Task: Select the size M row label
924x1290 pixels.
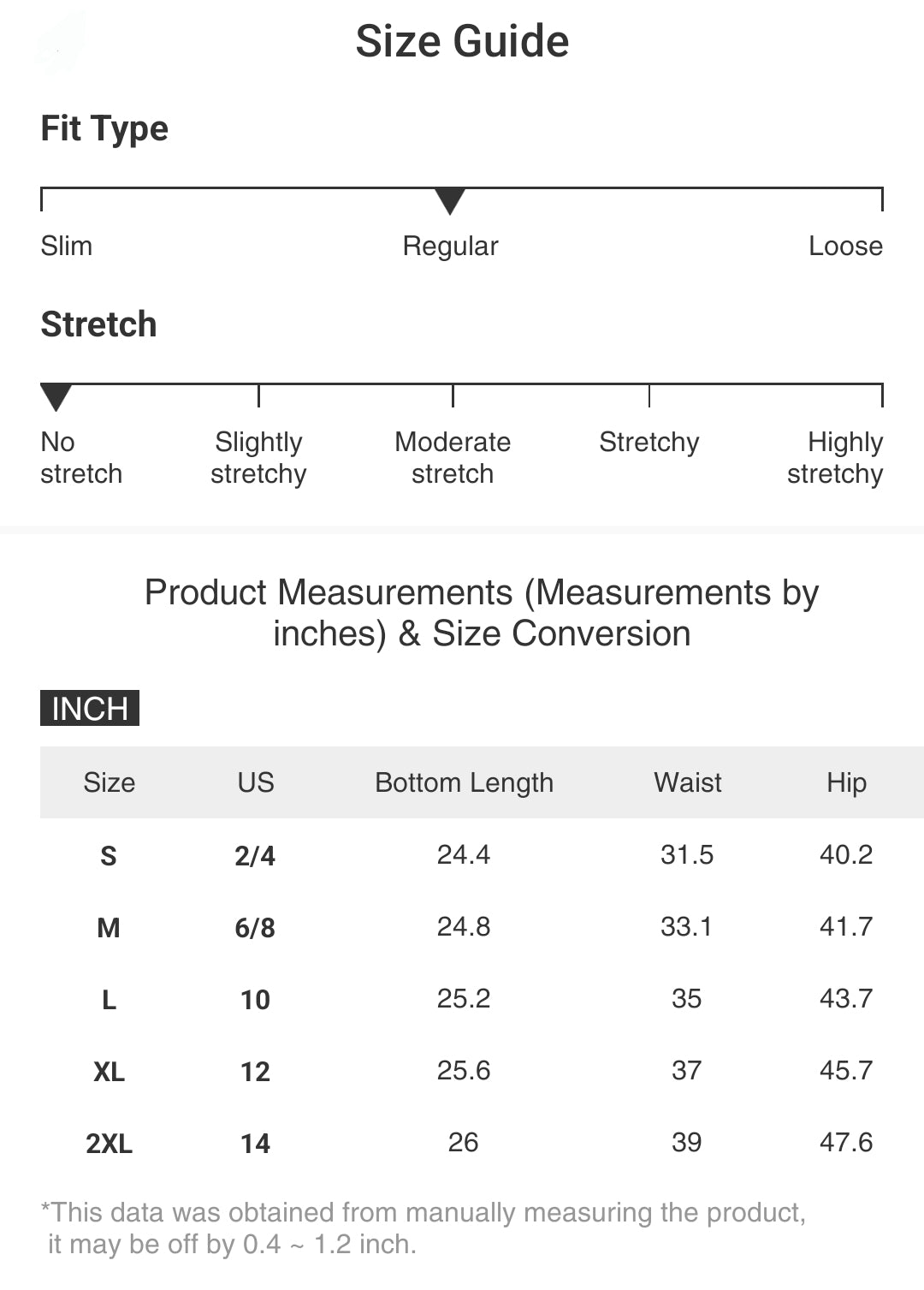Action: (109, 927)
